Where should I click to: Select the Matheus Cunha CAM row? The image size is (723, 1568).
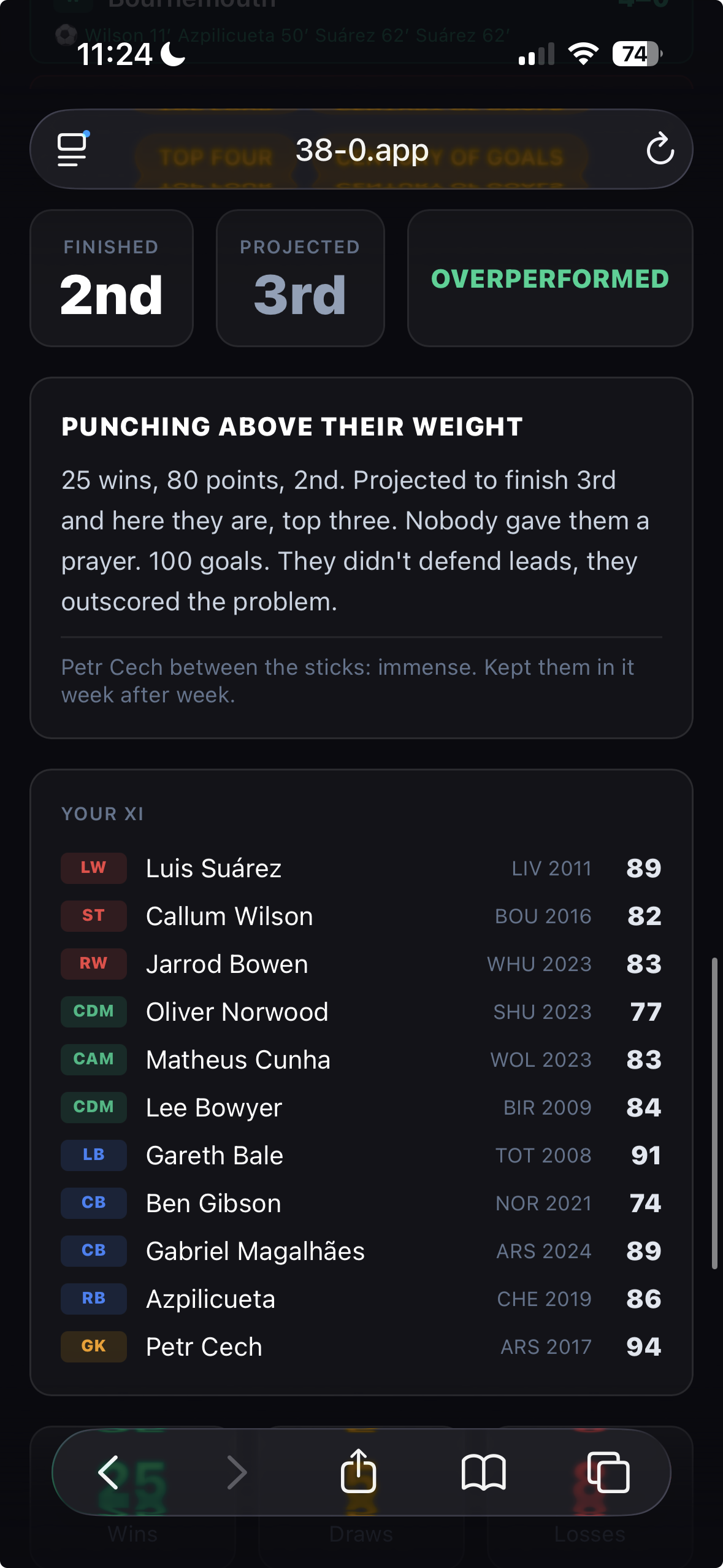tap(361, 1059)
